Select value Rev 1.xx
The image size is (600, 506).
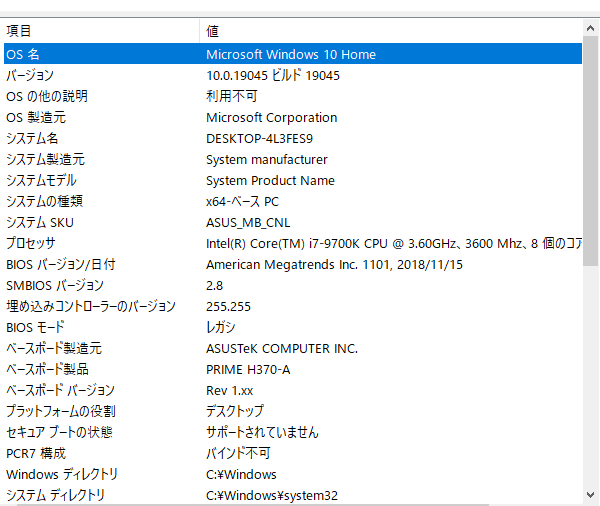click(x=230, y=390)
